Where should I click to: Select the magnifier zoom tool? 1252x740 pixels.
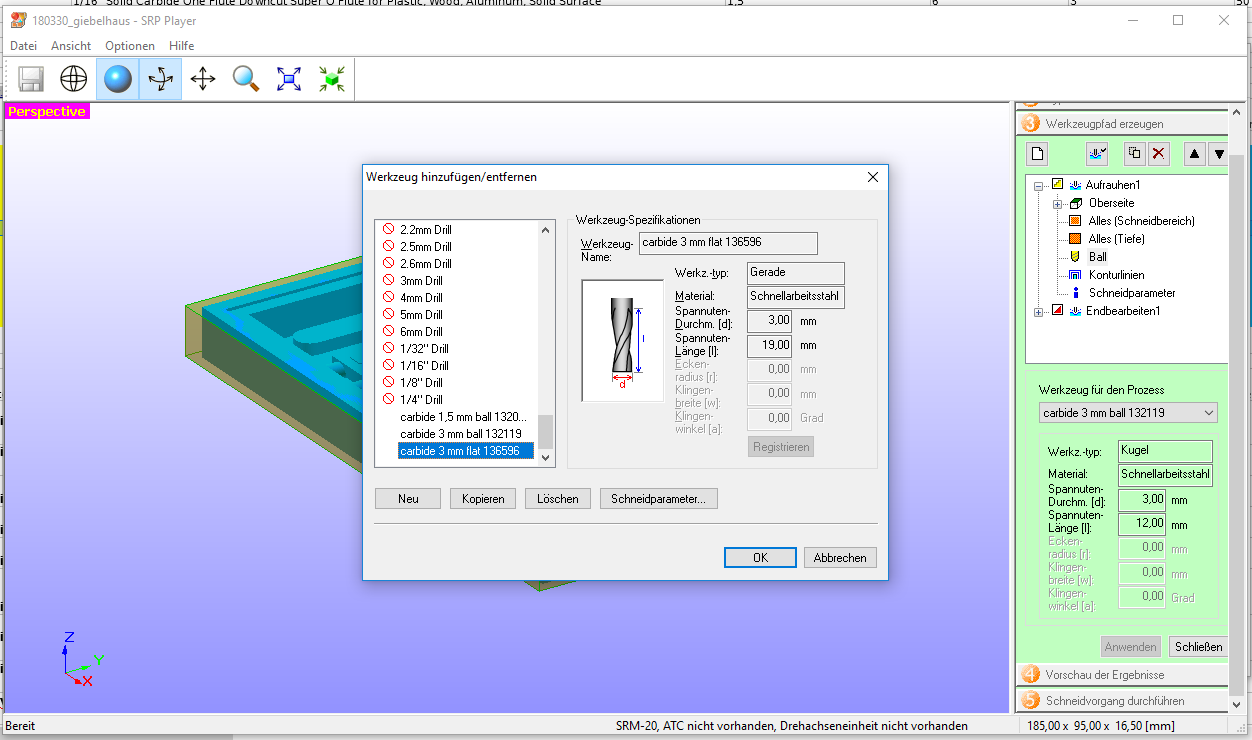pos(246,79)
